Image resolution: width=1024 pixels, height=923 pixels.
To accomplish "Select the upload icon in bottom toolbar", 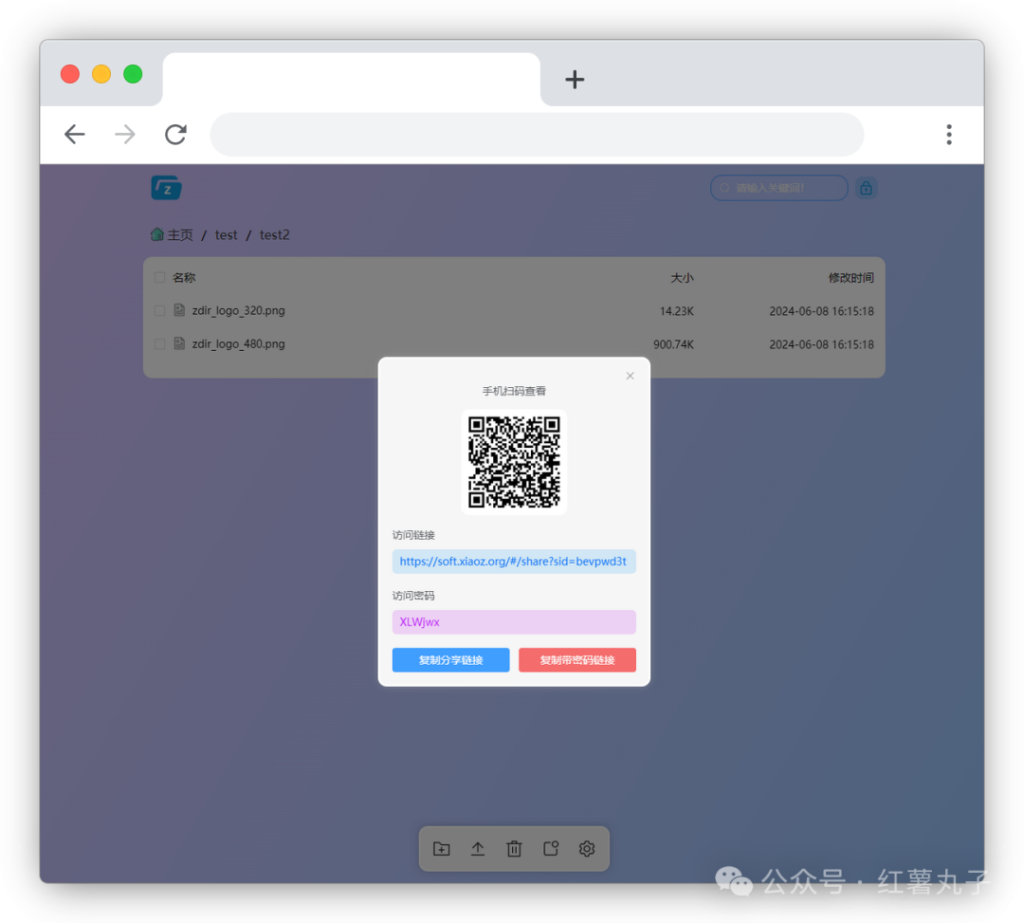I will tap(478, 848).
